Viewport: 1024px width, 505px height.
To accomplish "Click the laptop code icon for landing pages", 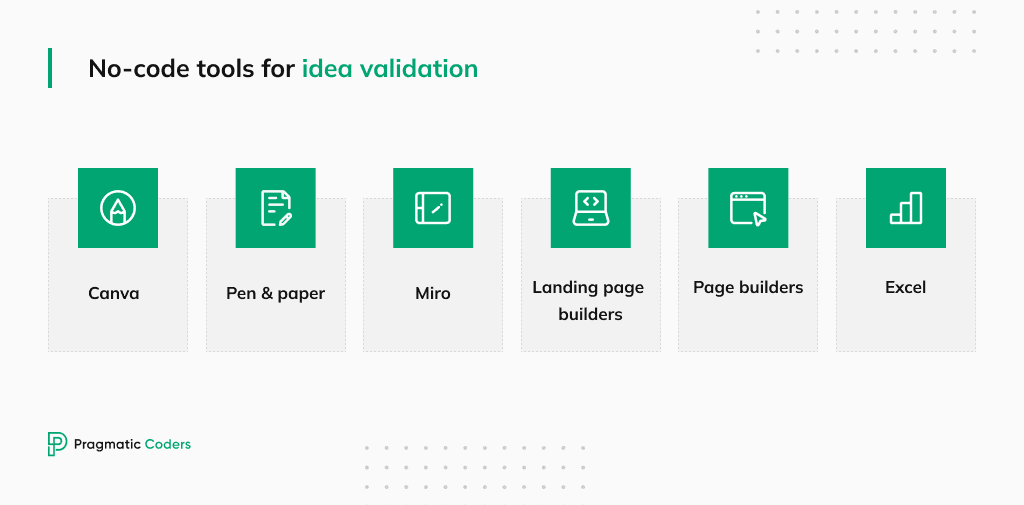I will [590, 208].
